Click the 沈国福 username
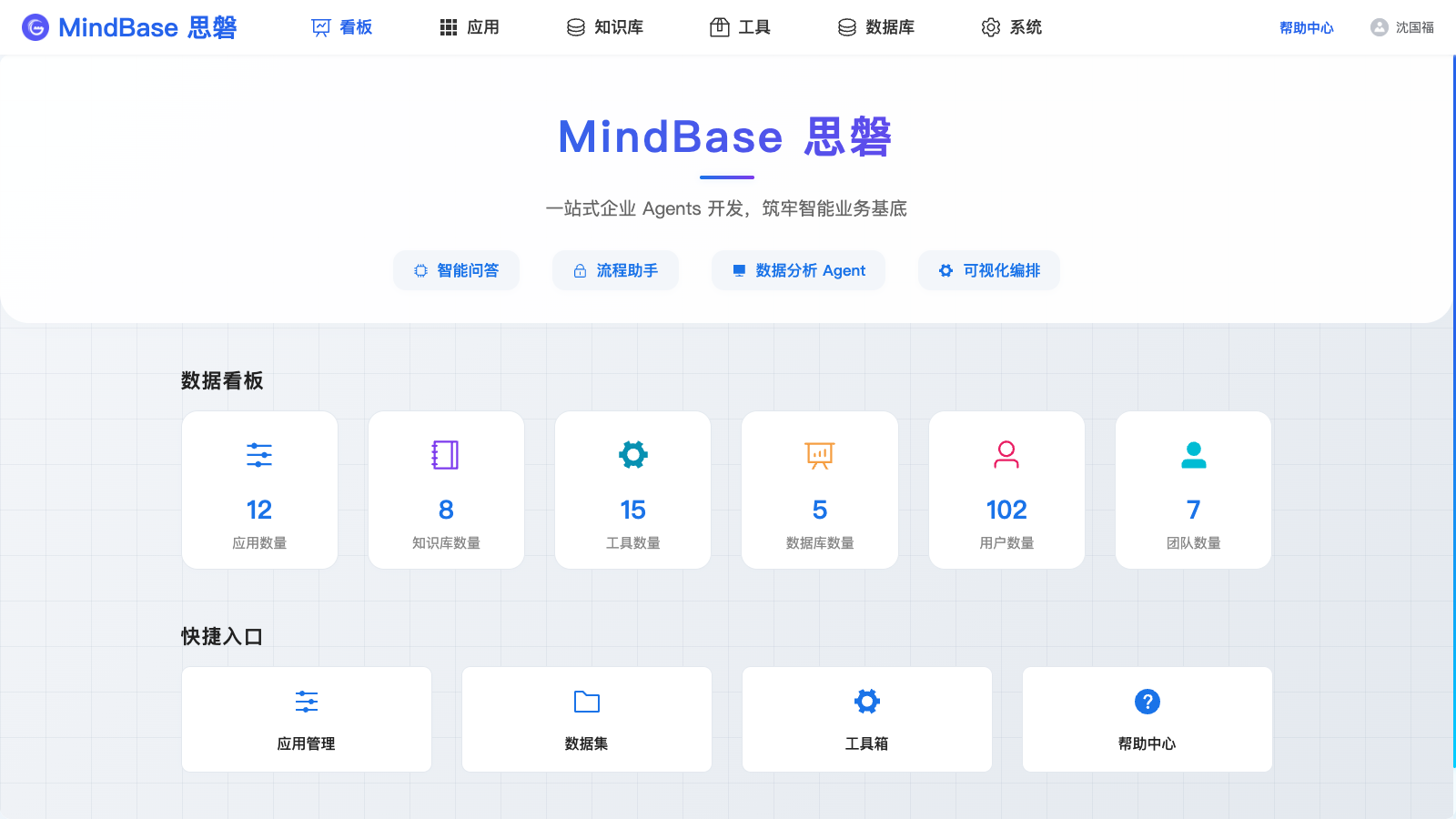Screen dimensions: 1456x819 (x=1415, y=27)
